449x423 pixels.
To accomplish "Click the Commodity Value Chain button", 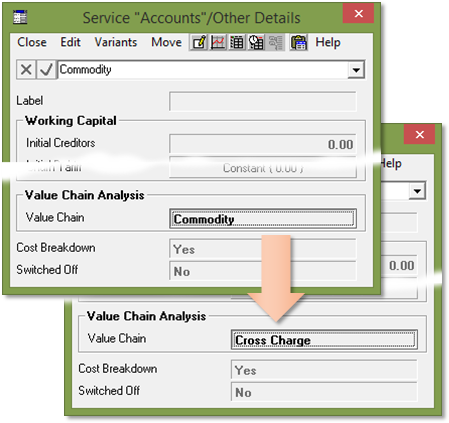I will 263,219.
